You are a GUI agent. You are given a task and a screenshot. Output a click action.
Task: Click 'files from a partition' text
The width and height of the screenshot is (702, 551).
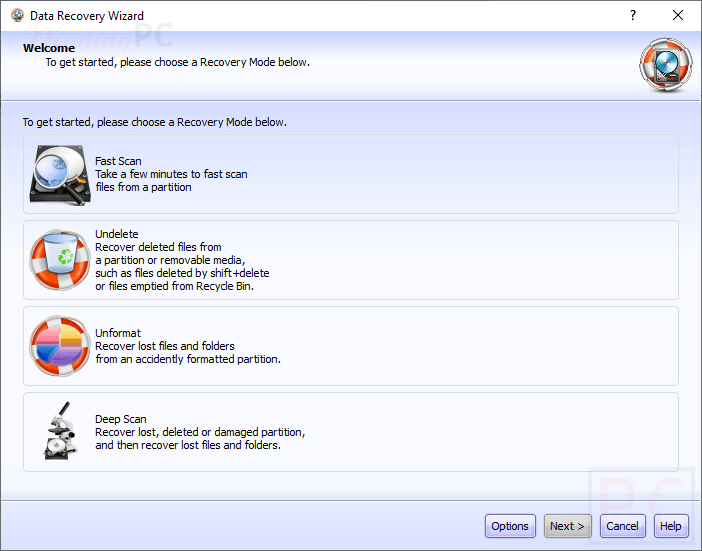[143, 187]
